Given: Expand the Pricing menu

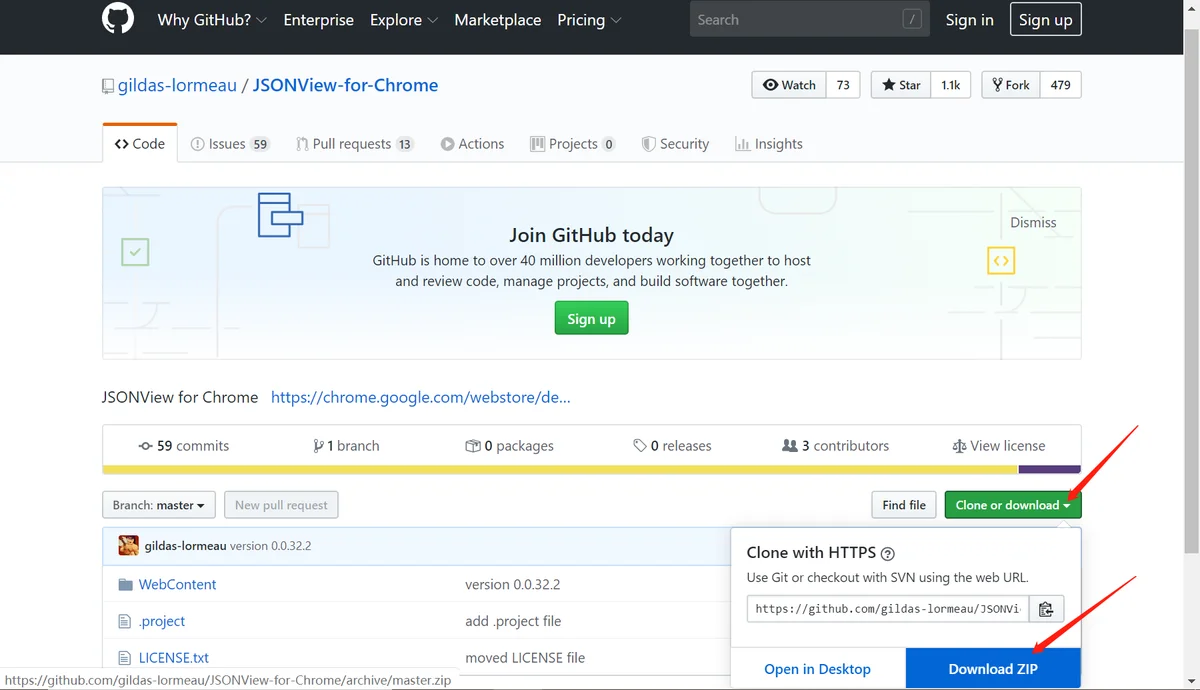Looking at the screenshot, I should pos(589,20).
